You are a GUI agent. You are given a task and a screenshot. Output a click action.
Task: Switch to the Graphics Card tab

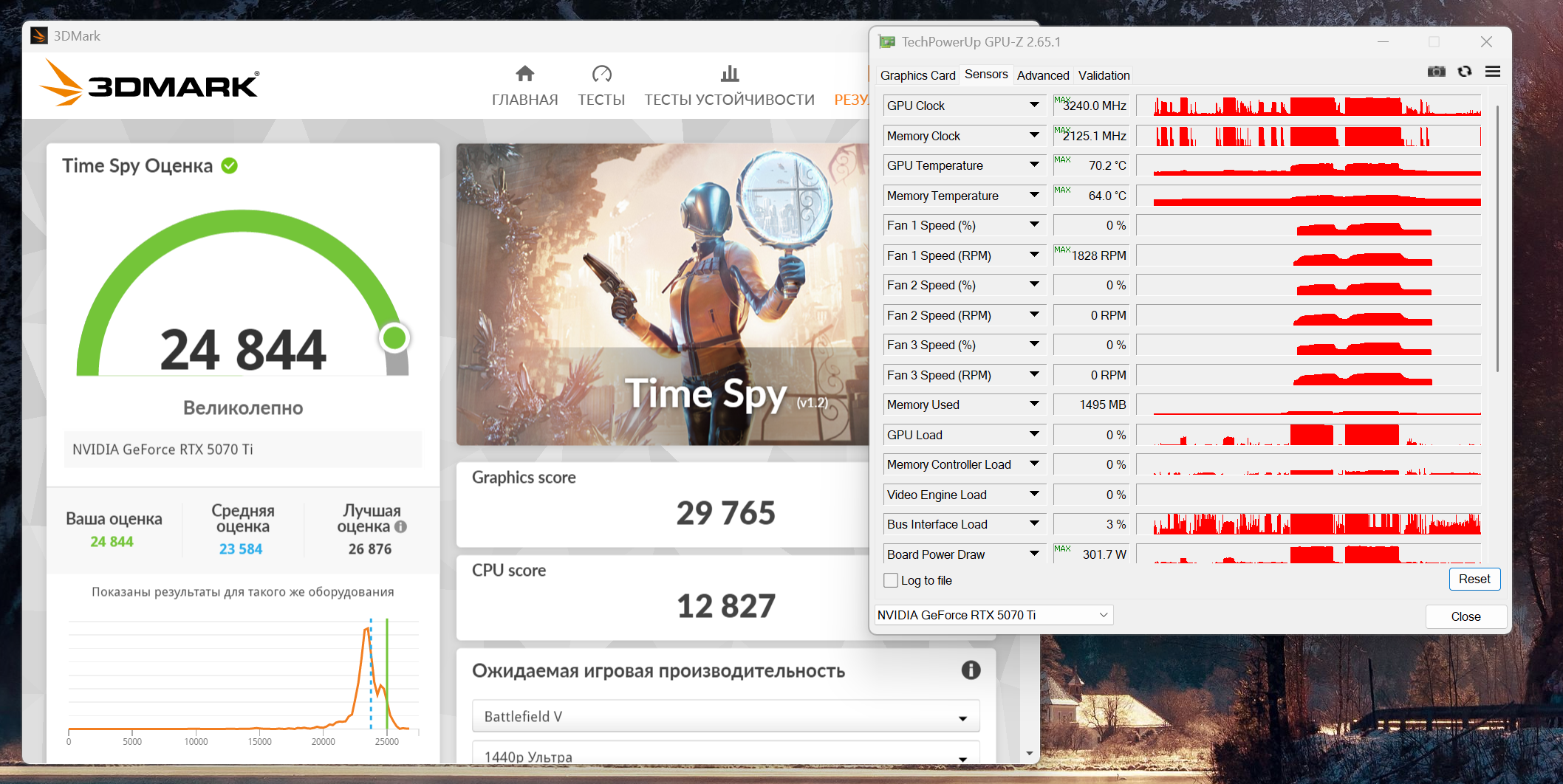[x=917, y=75]
